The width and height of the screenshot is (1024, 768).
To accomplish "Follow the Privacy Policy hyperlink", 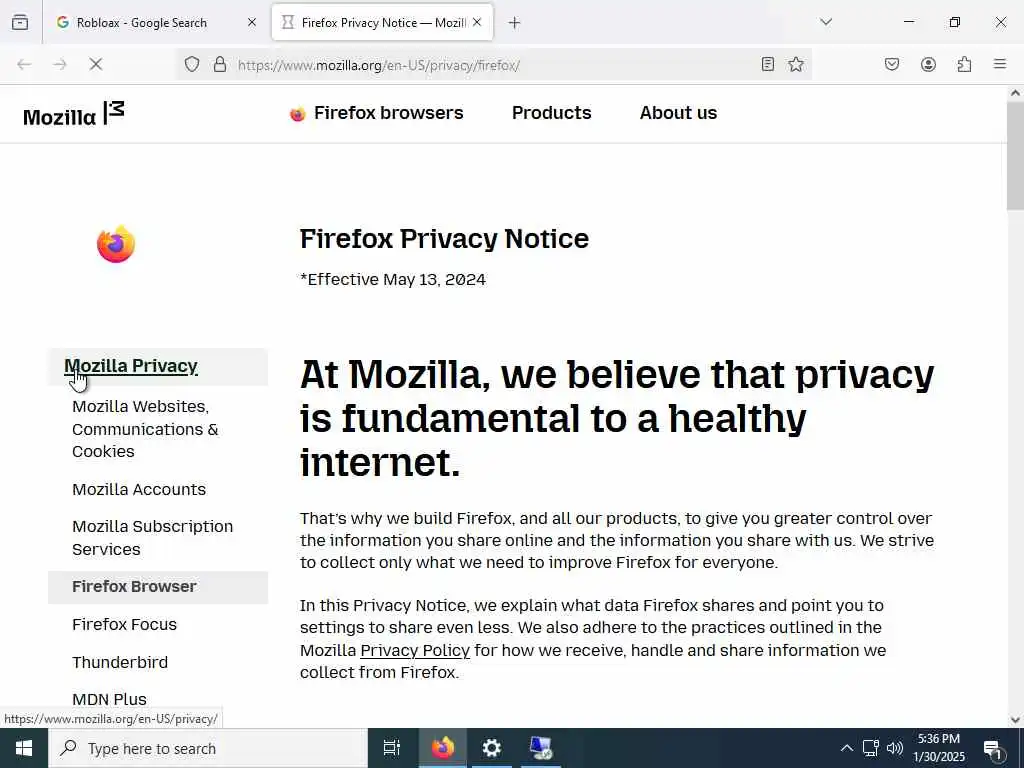I will pyautogui.click(x=414, y=650).
